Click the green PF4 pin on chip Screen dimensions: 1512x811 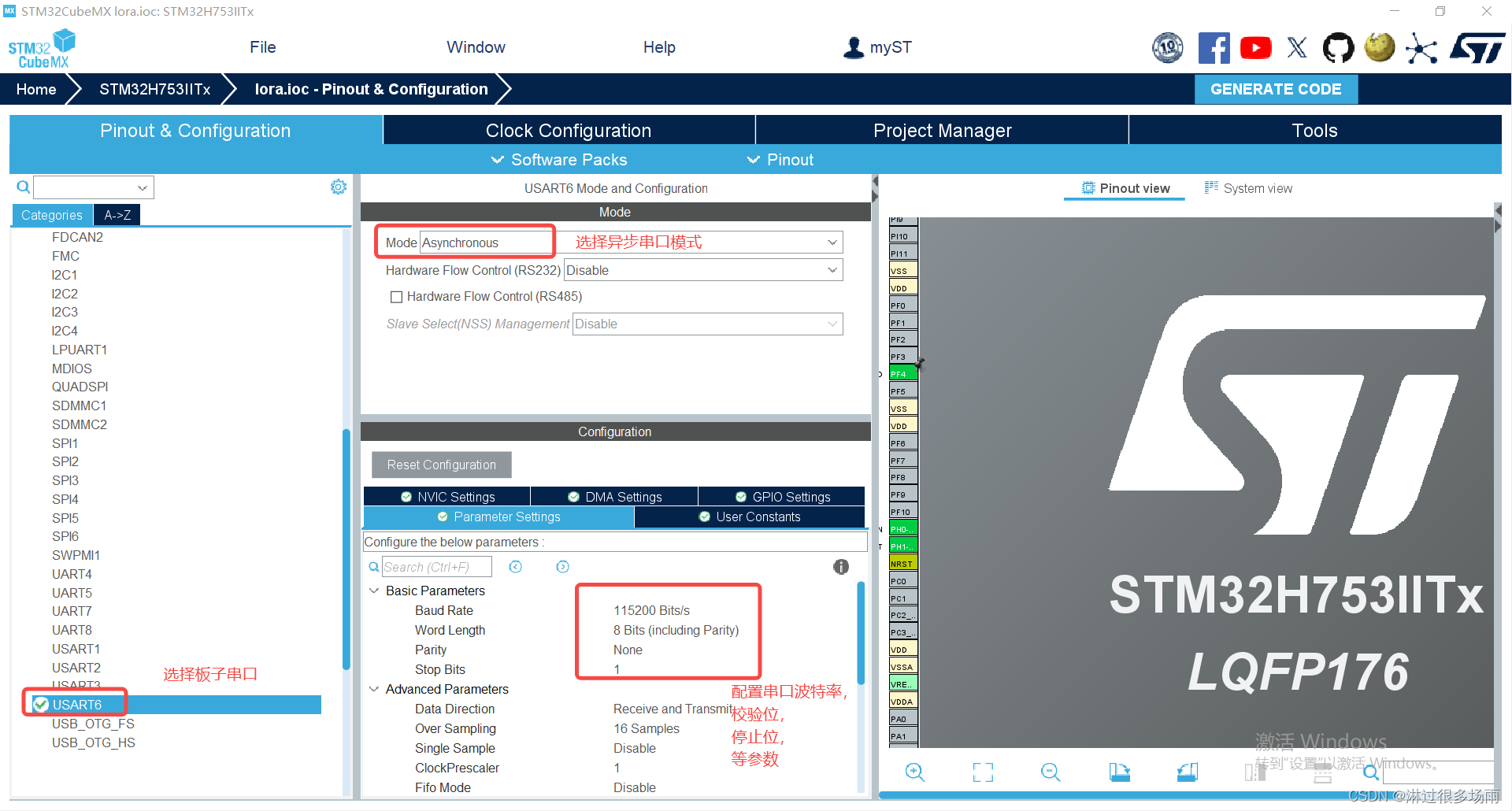[x=903, y=374]
